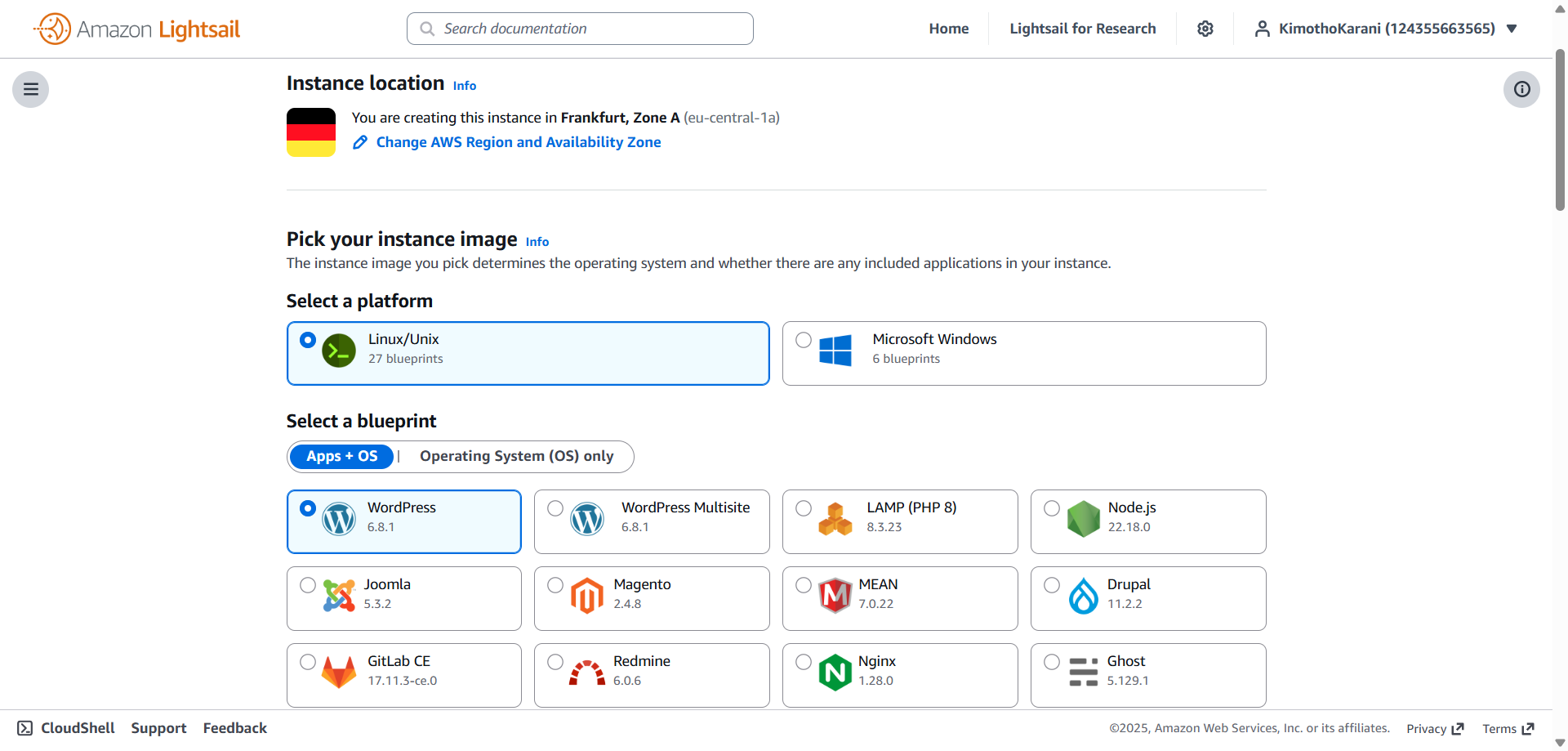Image resolution: width=1568 pixels, height=751 pixels.
Task: Open the settings gear icon
Action: point(1205,29)
